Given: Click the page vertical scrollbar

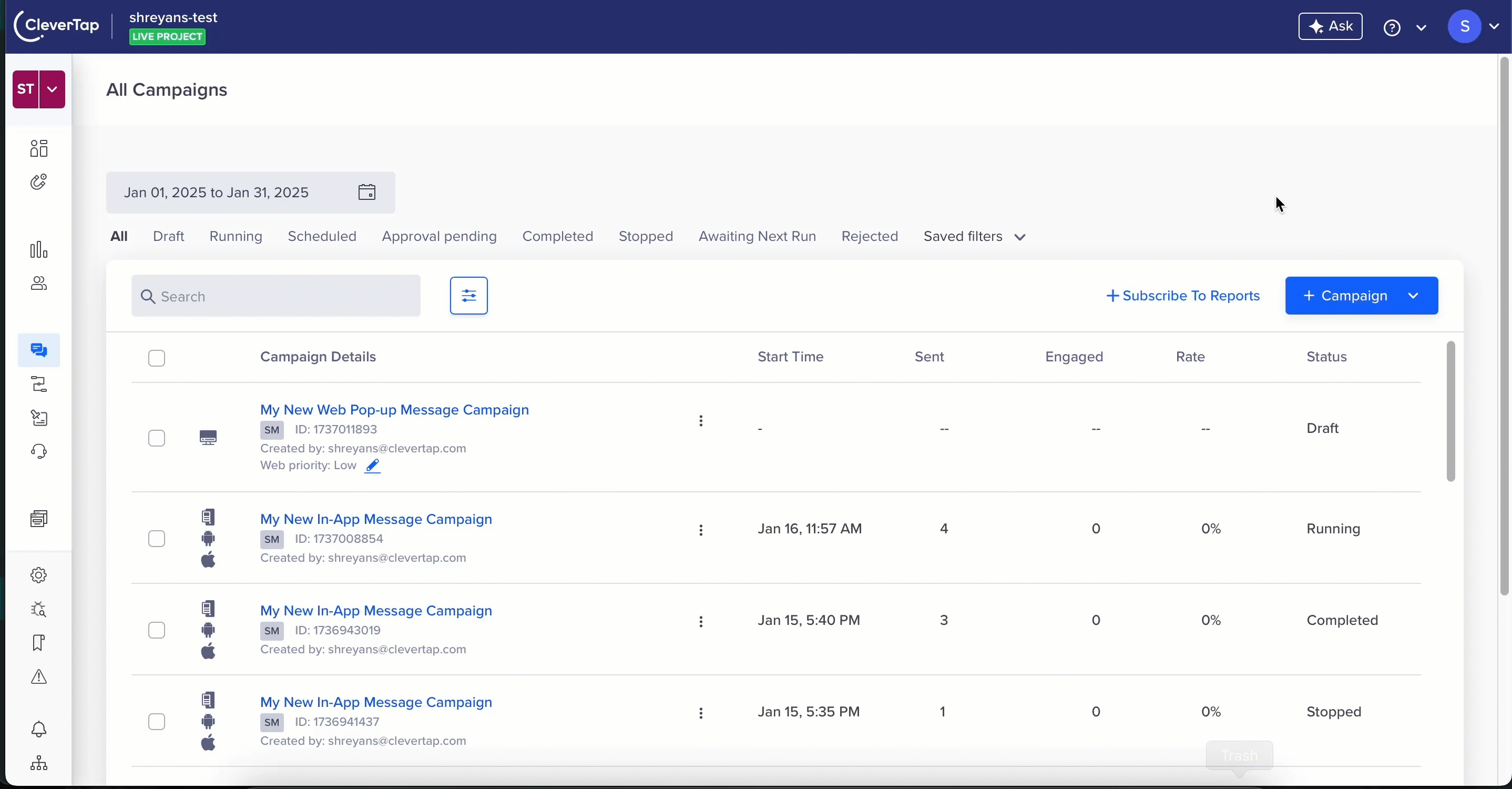Looking at the screenshot, I should tap(1504, 326).
